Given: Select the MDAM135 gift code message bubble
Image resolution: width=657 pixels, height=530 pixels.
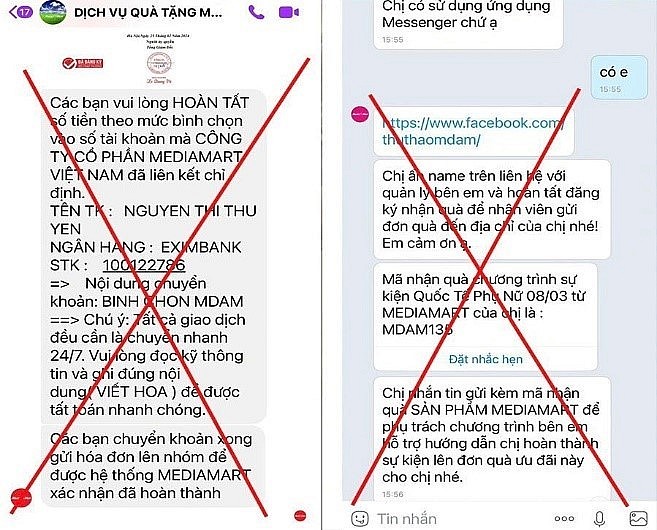Looking at the screenshot, I should click(x=485, y=317).
